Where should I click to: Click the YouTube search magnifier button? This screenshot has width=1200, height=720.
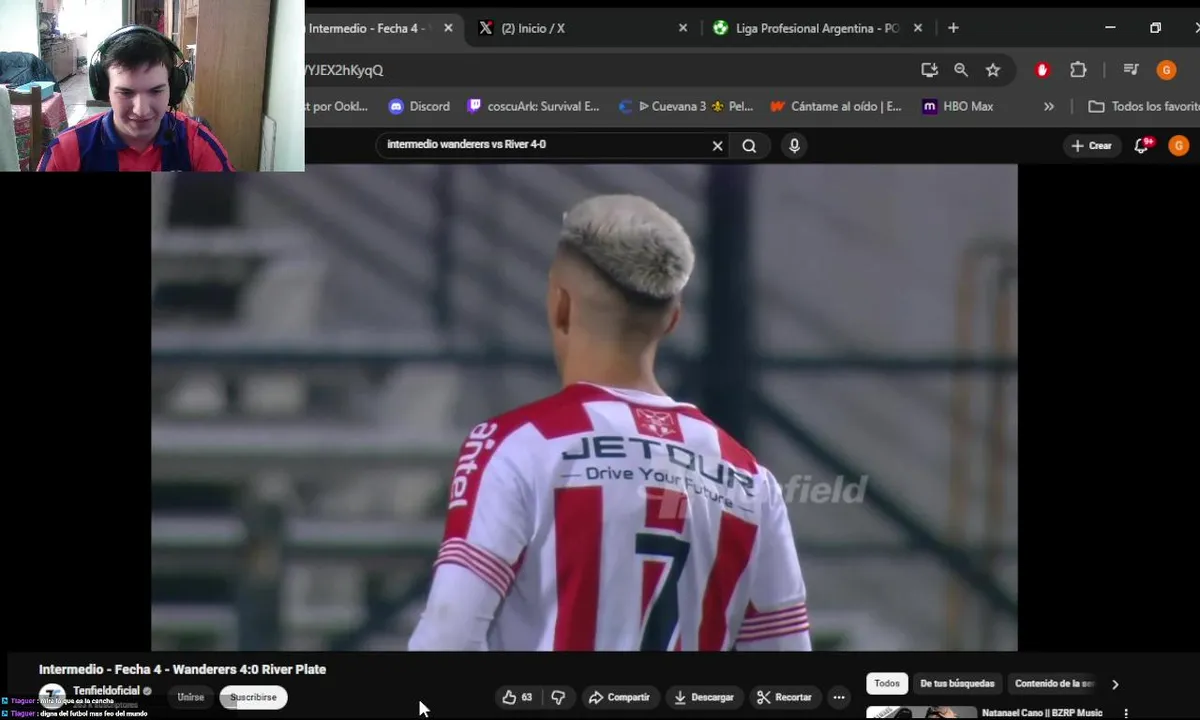point(749,146)
